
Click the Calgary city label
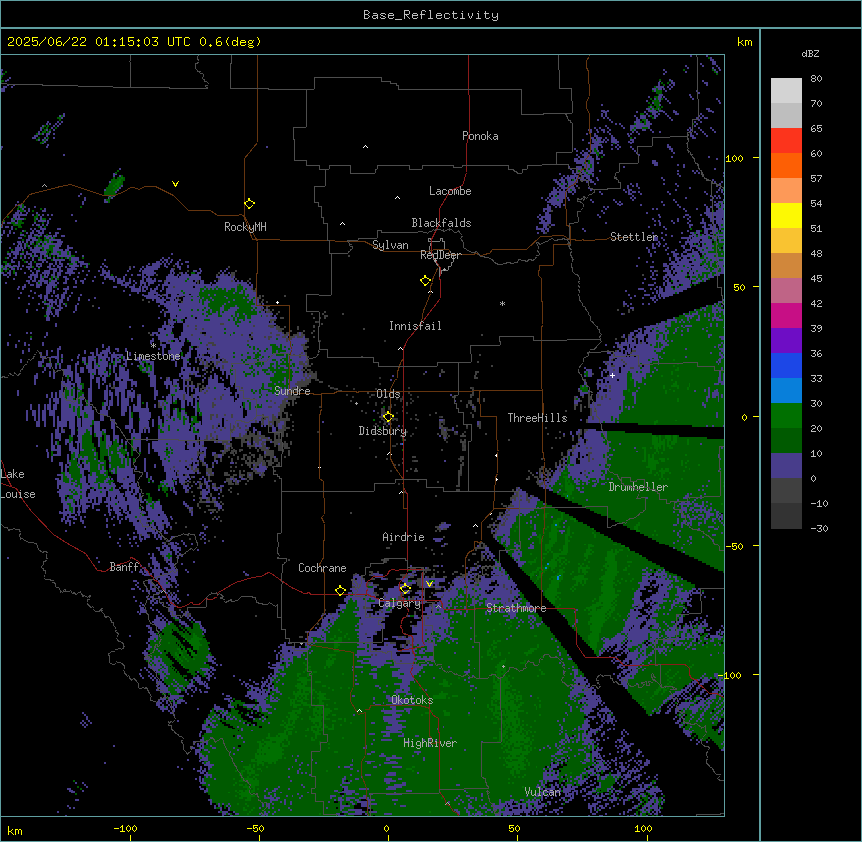[x=400, y=603]
